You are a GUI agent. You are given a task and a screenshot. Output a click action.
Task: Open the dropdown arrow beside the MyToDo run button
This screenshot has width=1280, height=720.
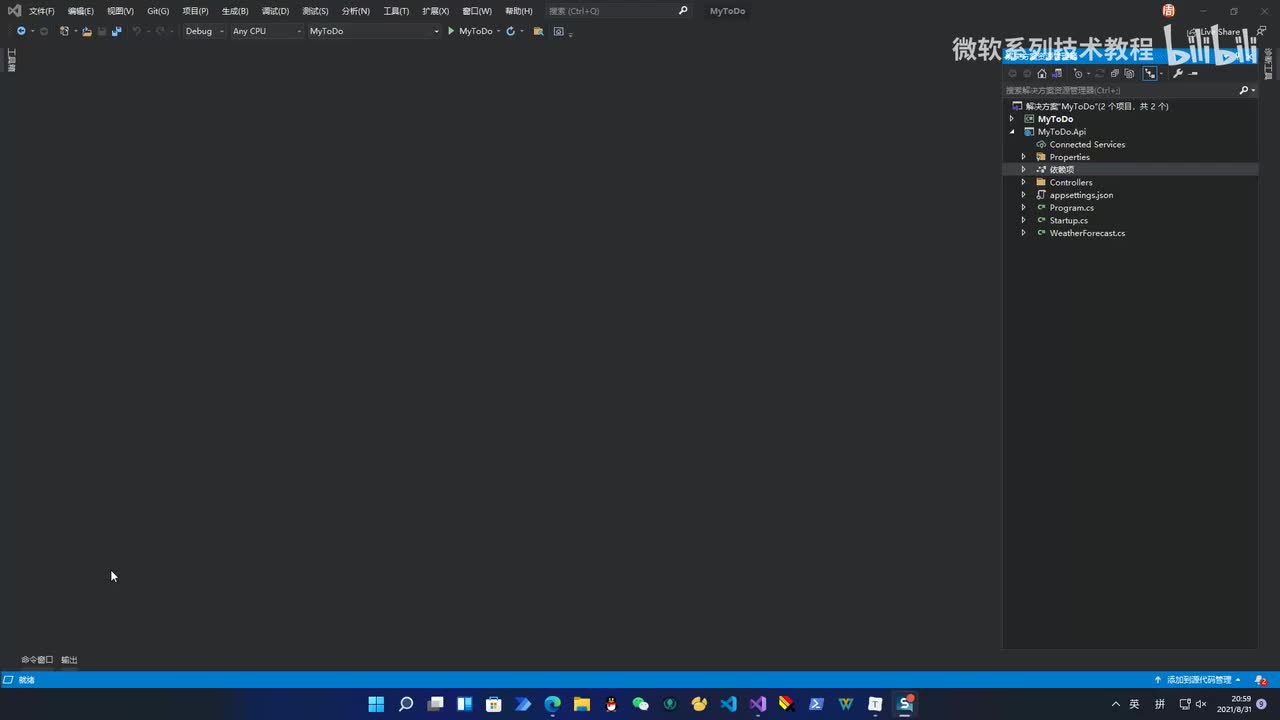498,31
